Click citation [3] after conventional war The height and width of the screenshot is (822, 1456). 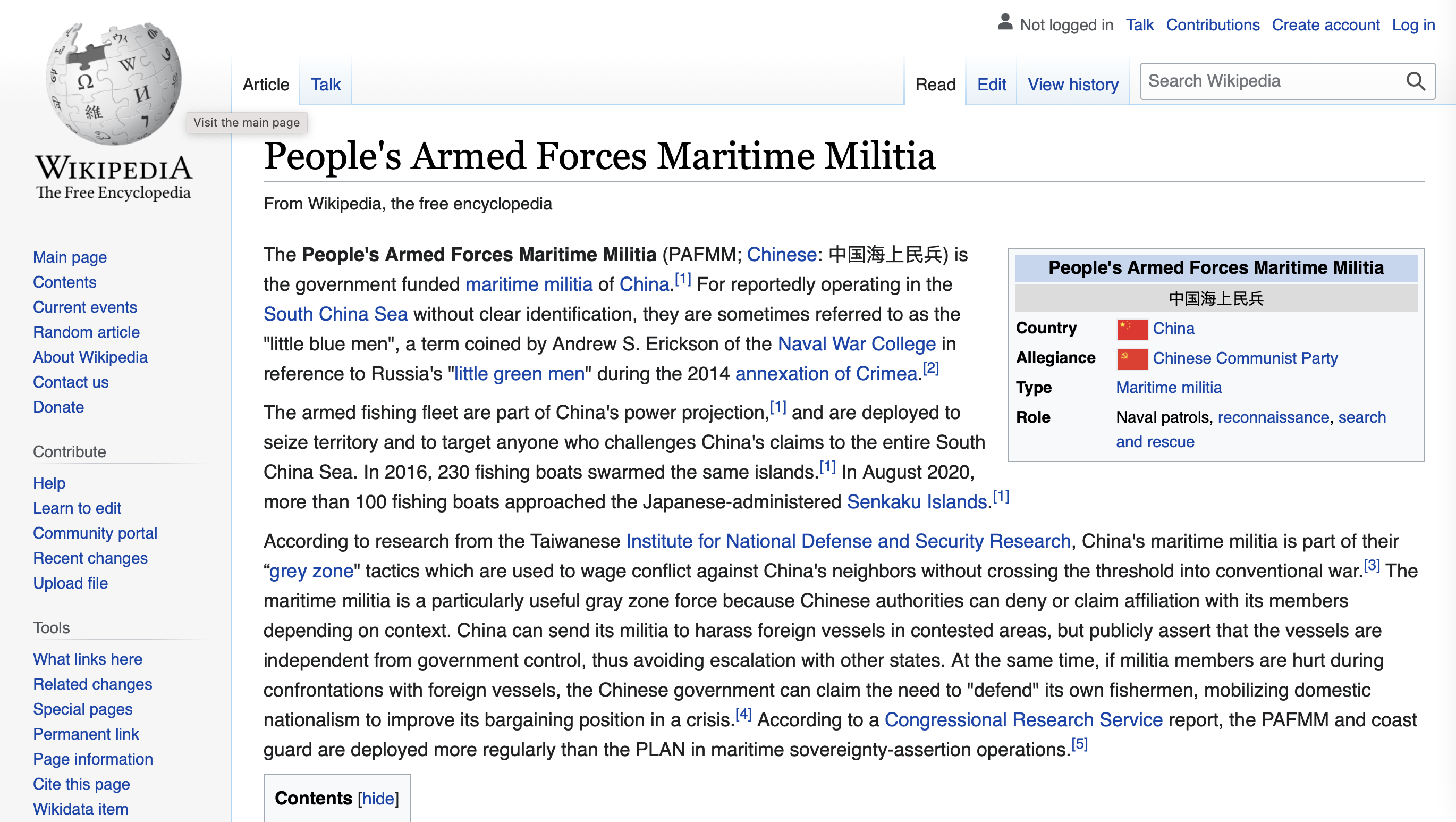tap(1372, 565)
